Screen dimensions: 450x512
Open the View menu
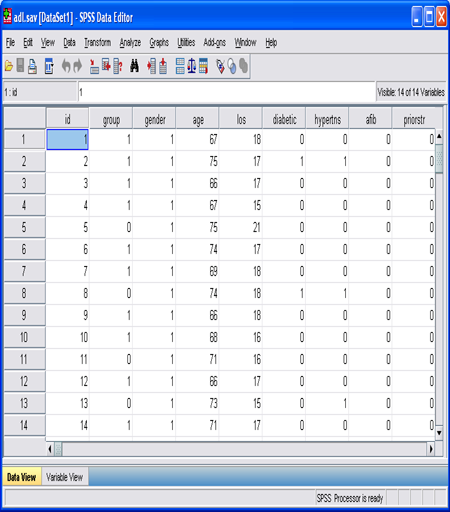click(48, 42)
